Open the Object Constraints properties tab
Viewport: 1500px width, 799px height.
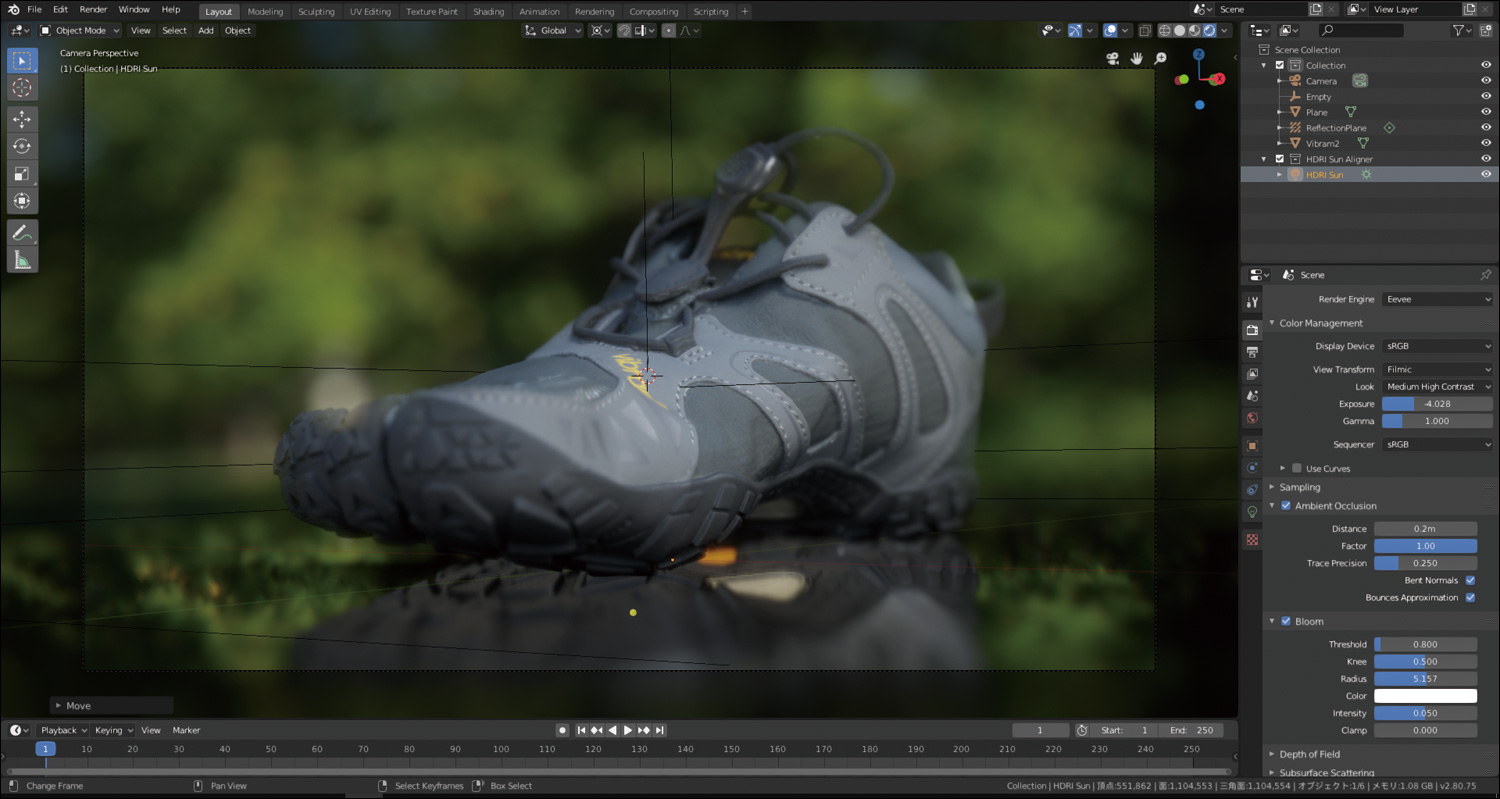[1252, 490]
